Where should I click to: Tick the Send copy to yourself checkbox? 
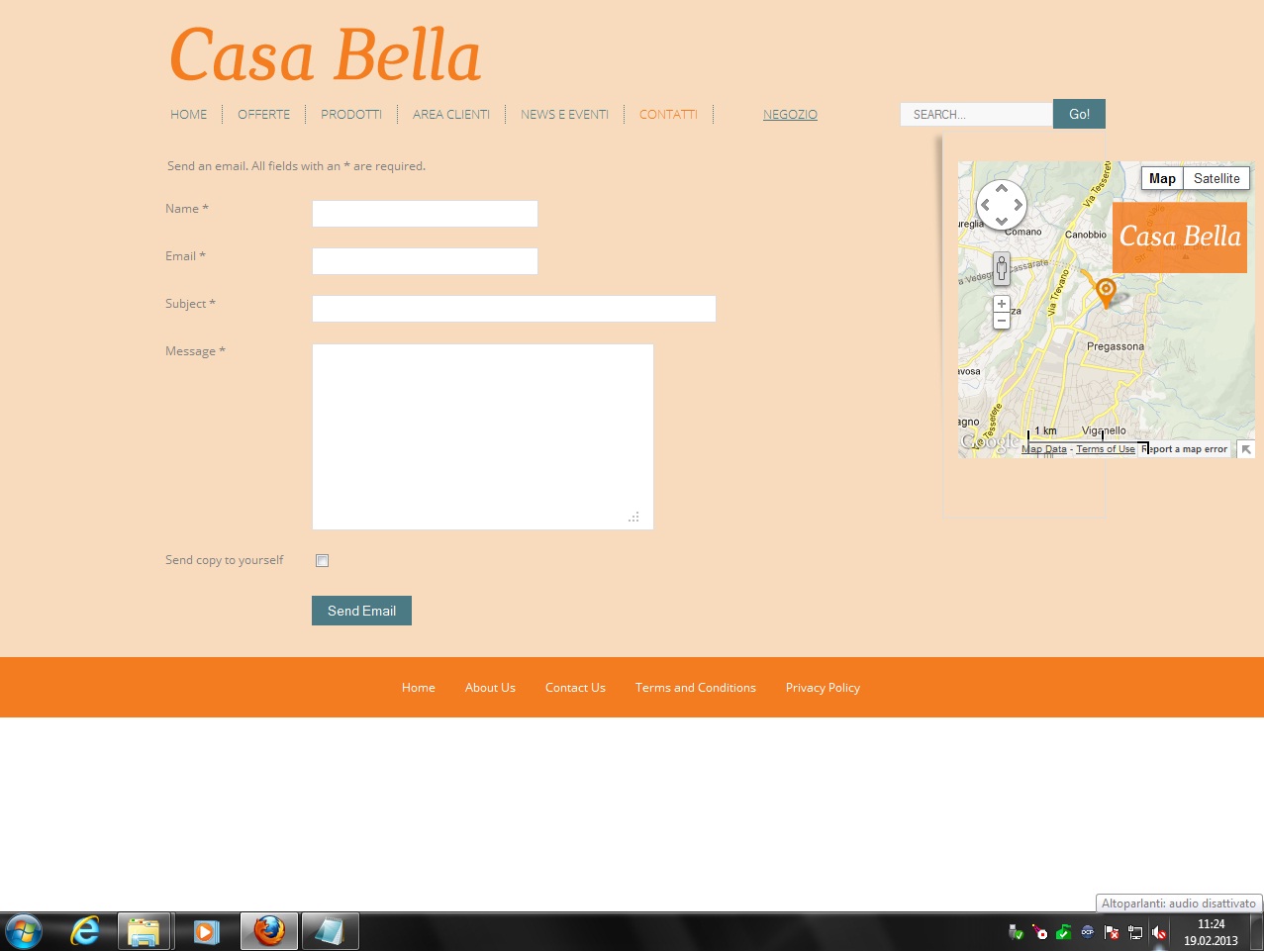click(322, 561)
